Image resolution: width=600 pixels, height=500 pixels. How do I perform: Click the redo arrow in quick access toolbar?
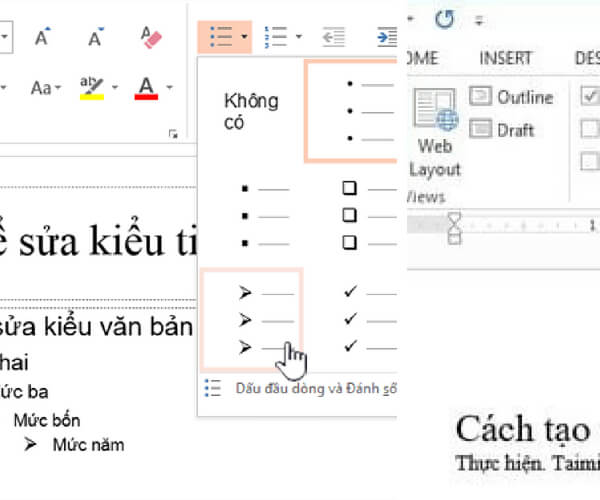(x=444, y=18)
